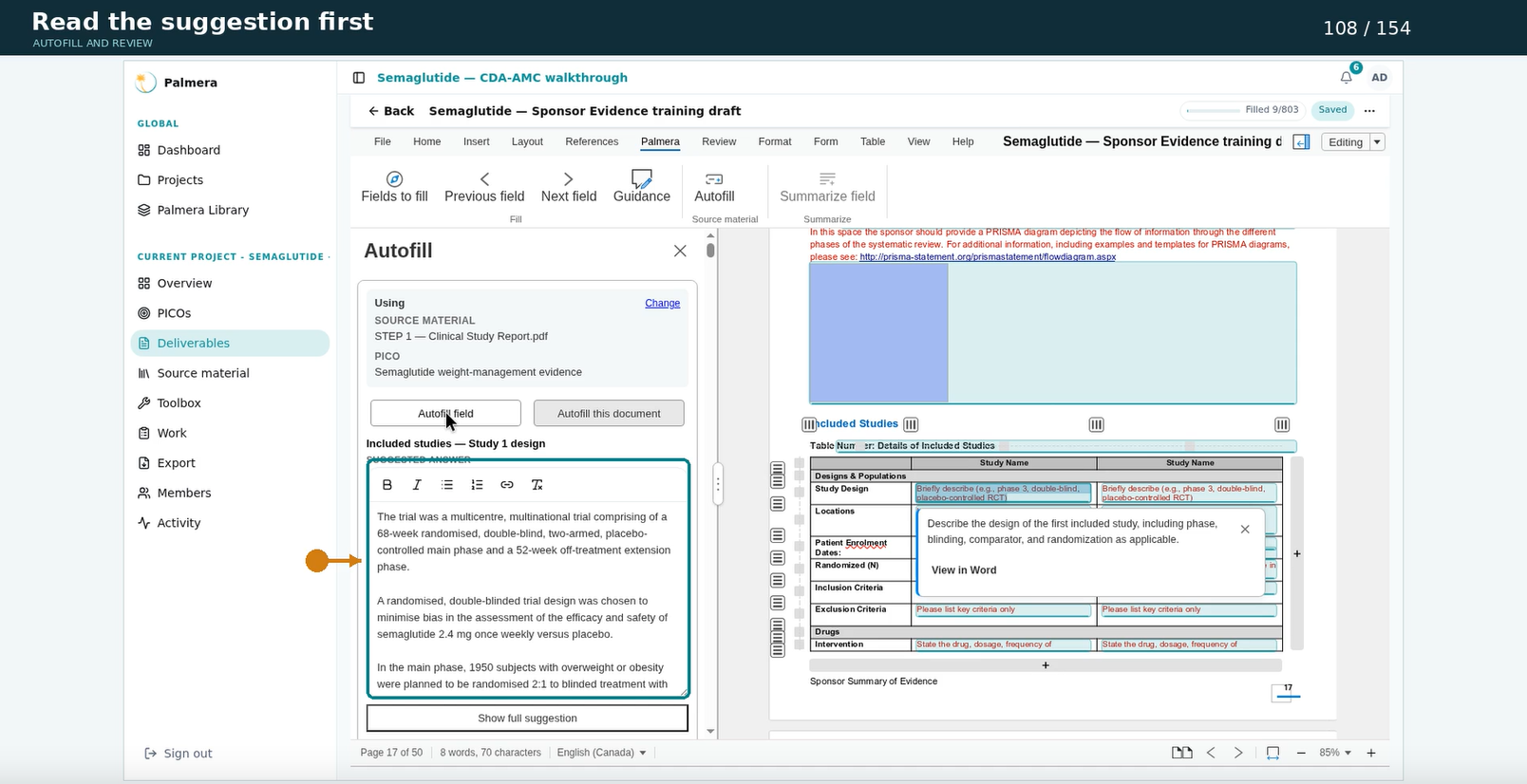Viewport: 1527px width, 784px height.
Task: Go Back to deliverables list
Action: 391,111
